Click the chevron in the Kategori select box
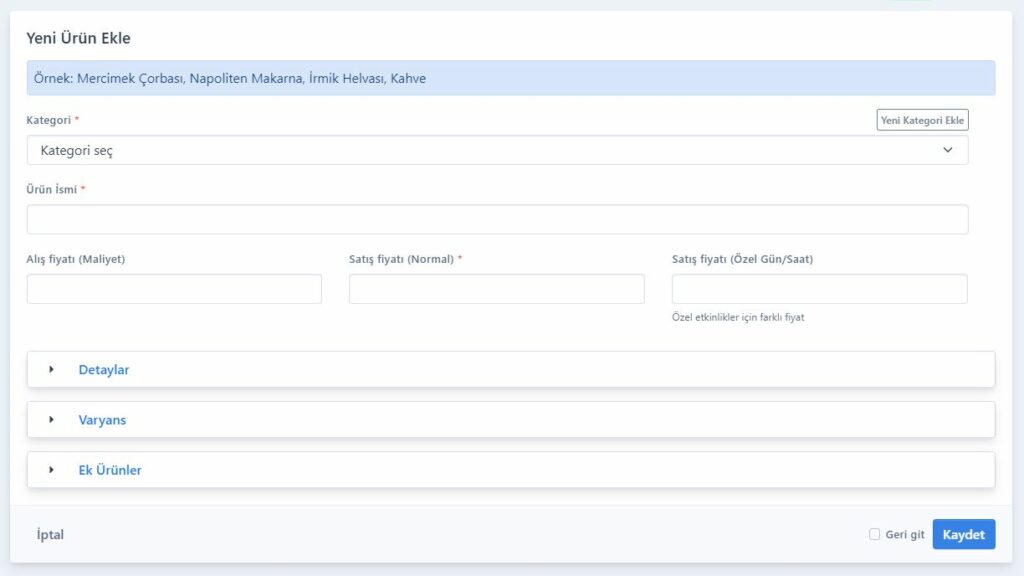This screenshot has width=1024, height=576. [947, 150]
